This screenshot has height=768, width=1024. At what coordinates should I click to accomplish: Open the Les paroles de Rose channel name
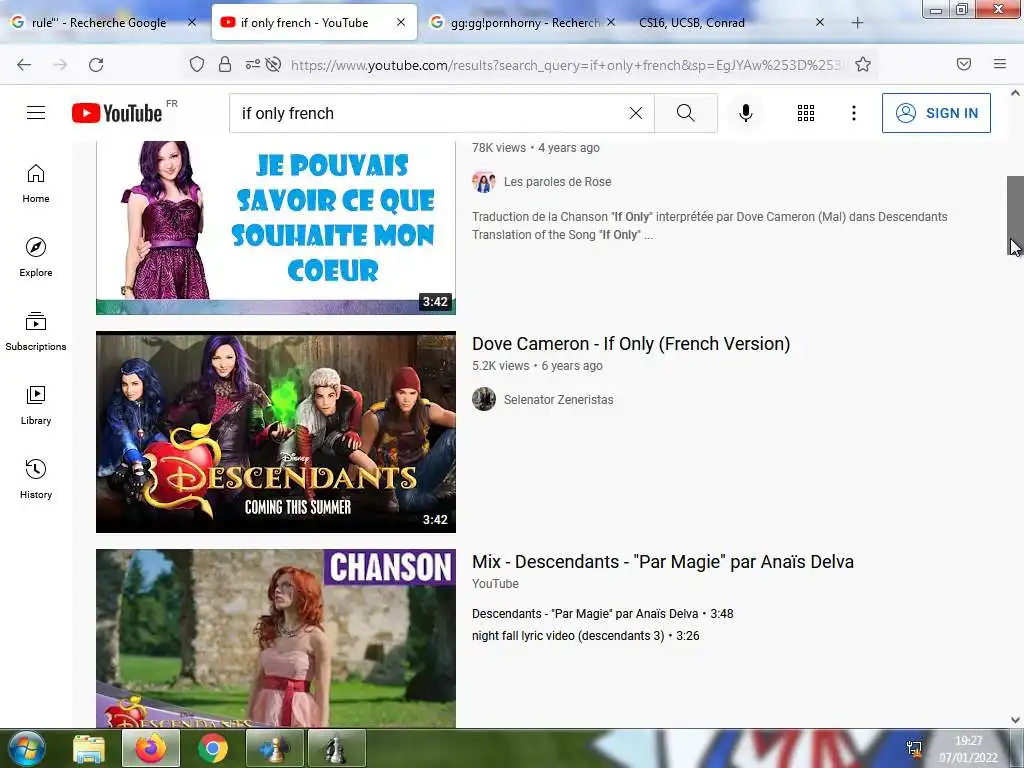558,182
